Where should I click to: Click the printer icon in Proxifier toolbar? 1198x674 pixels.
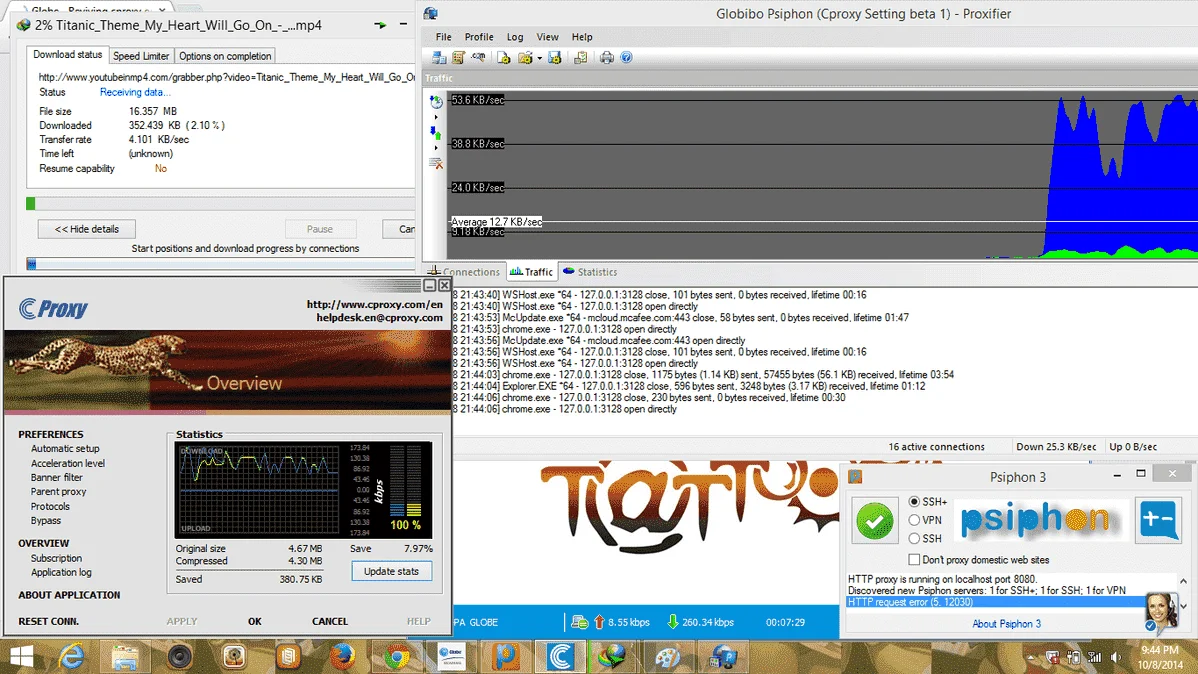click(x=607, y=57)
